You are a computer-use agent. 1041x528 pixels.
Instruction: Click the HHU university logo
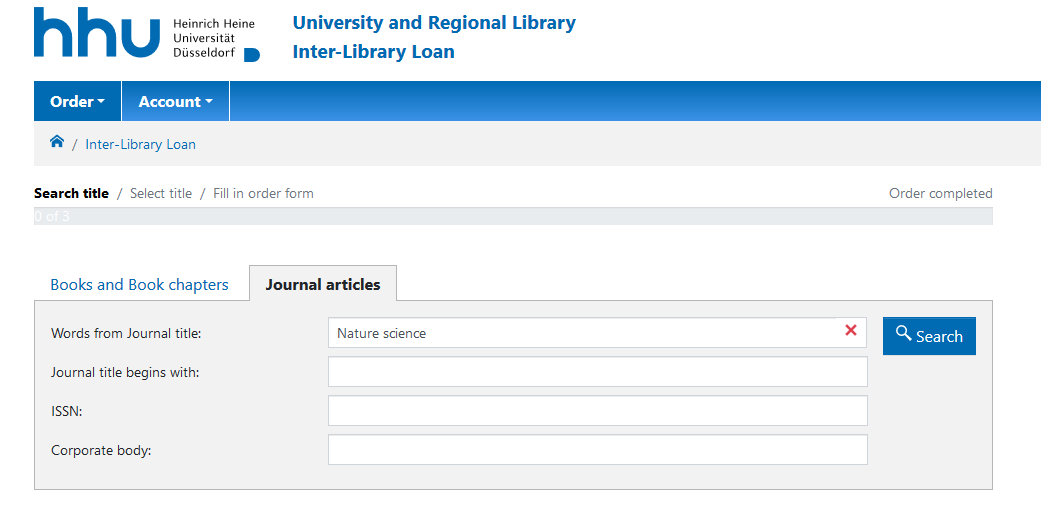[146, 34]
